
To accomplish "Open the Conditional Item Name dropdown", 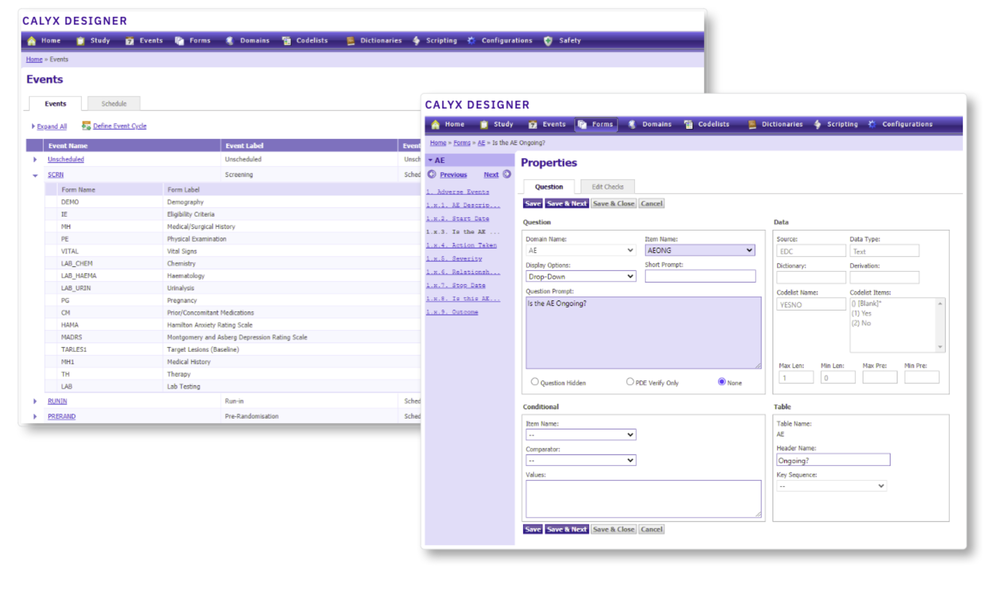I will 580,435.
